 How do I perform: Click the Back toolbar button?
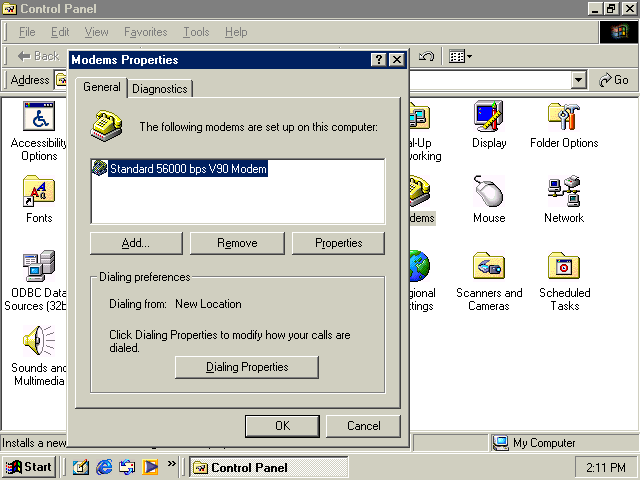pos(39,56)
